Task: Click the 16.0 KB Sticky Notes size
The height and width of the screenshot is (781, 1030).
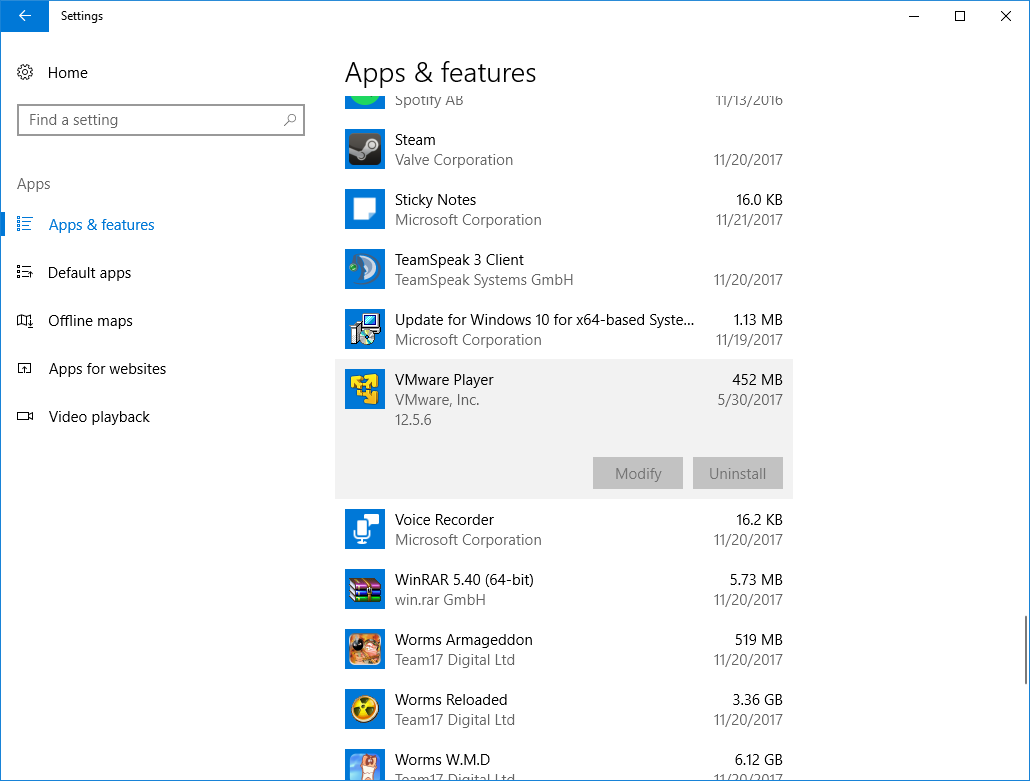Action: [759, 200]
